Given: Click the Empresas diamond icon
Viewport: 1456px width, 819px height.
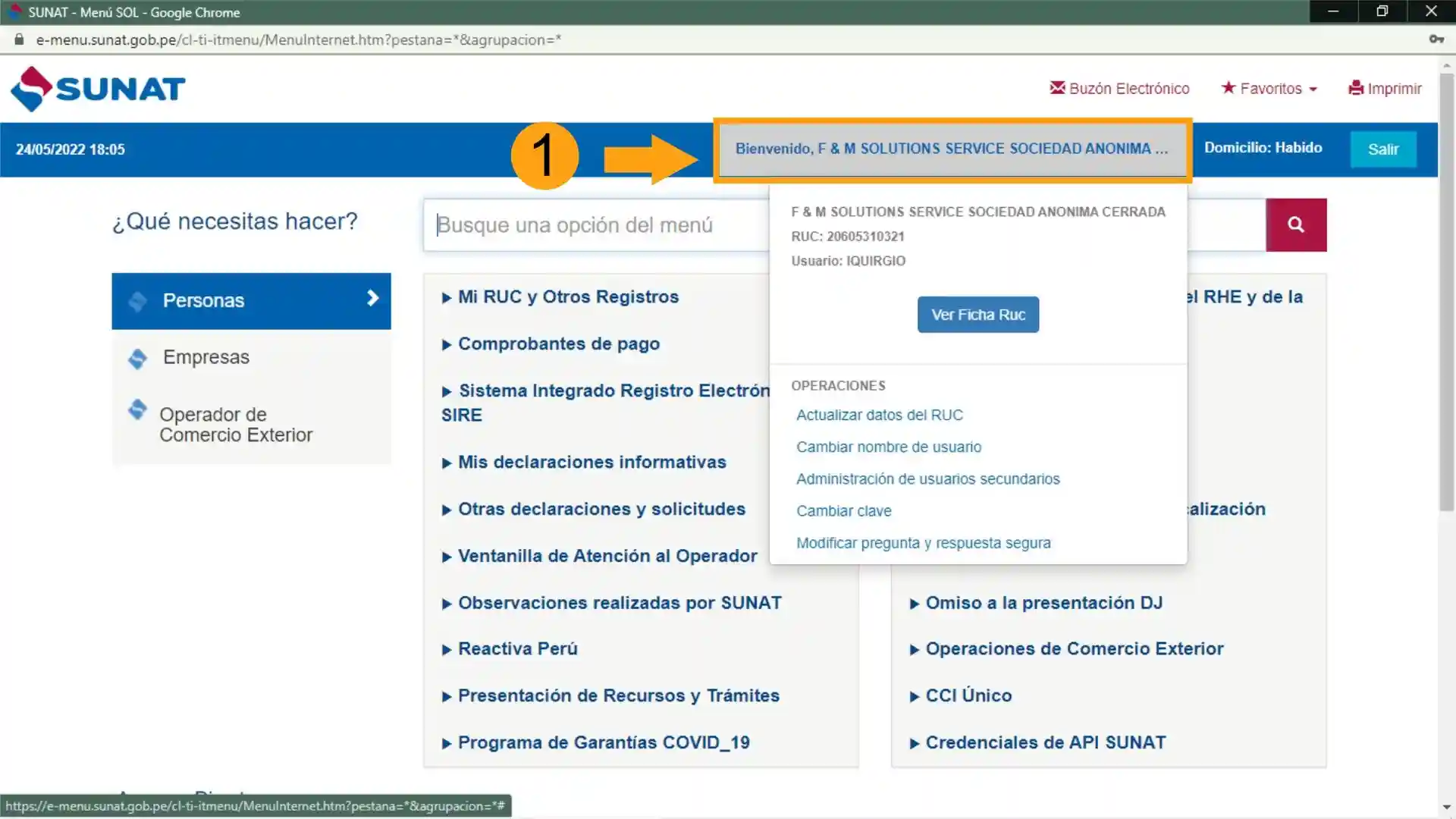Looking at the screenshot, I should click(x=137, y=358).
